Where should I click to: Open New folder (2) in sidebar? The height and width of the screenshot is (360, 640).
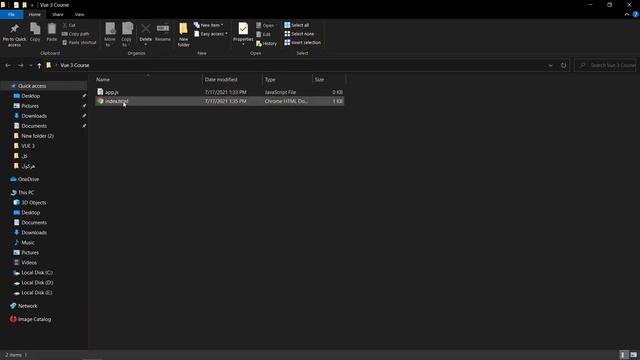[x=37, y=136]
